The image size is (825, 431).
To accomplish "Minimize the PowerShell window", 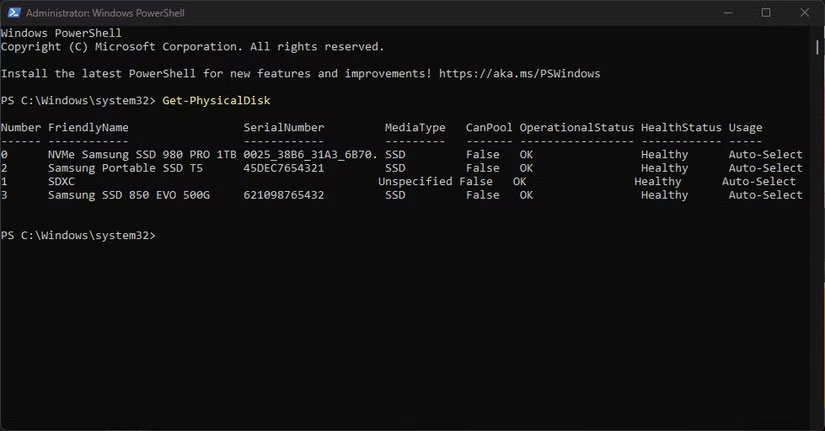I will point(720,13).
